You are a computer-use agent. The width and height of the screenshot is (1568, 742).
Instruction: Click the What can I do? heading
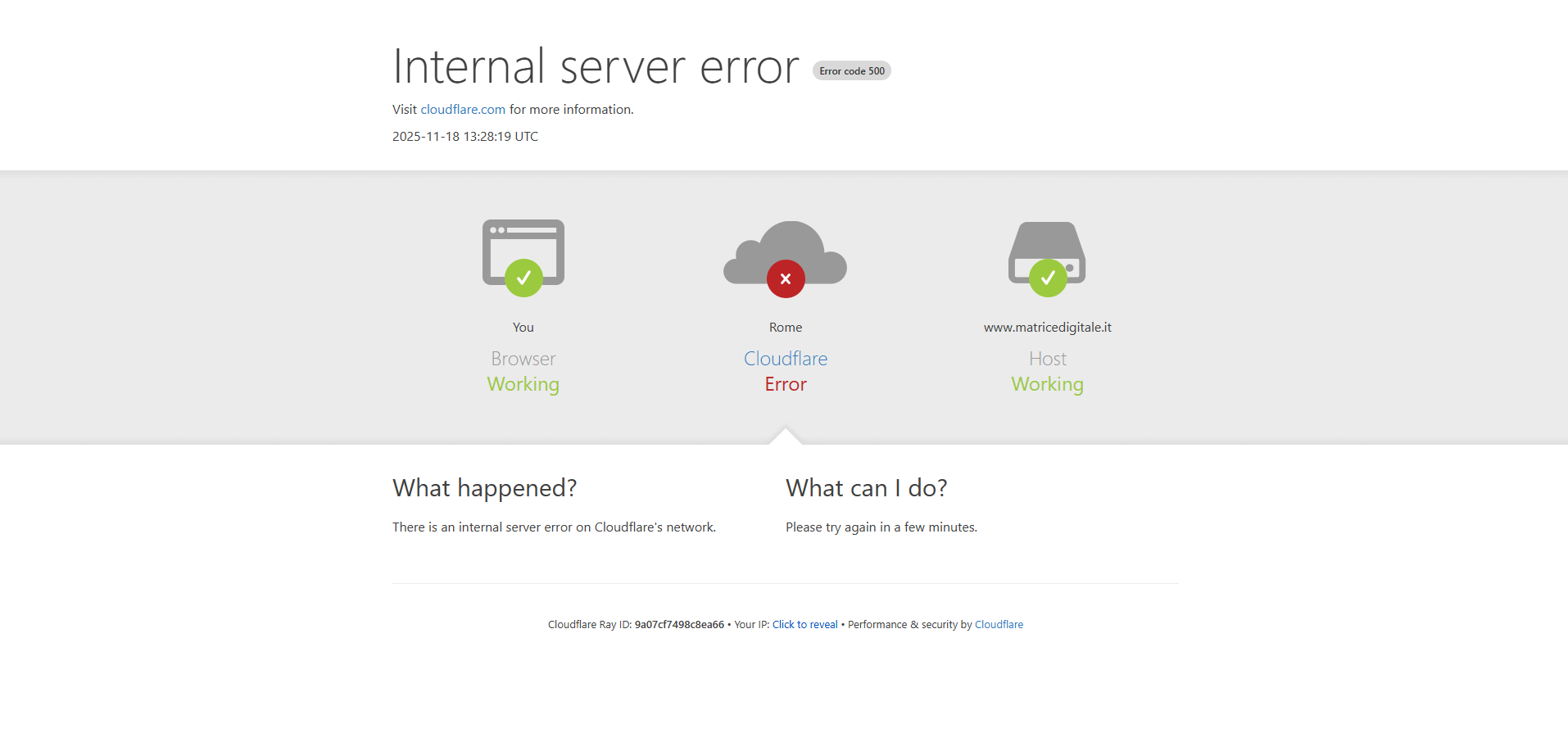(x=866, y=488)
